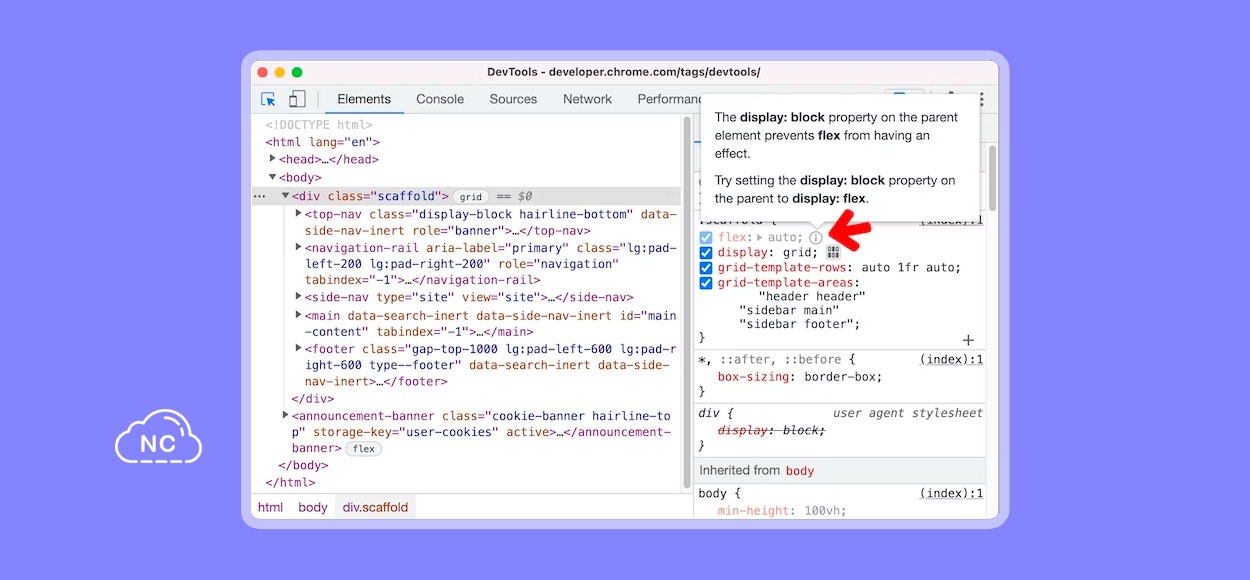
Task: Click the three-dots beside div.scaffold row
Action: click(x=259, y=197)
